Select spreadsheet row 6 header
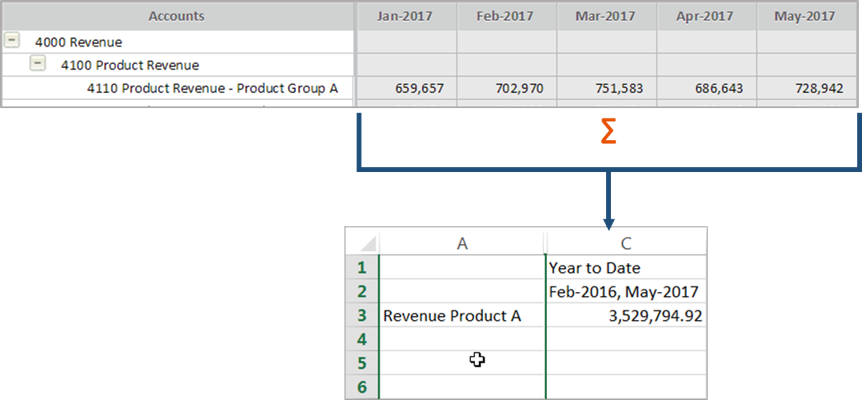This screenshot has width=862, height=401. [x=362, y=387]
